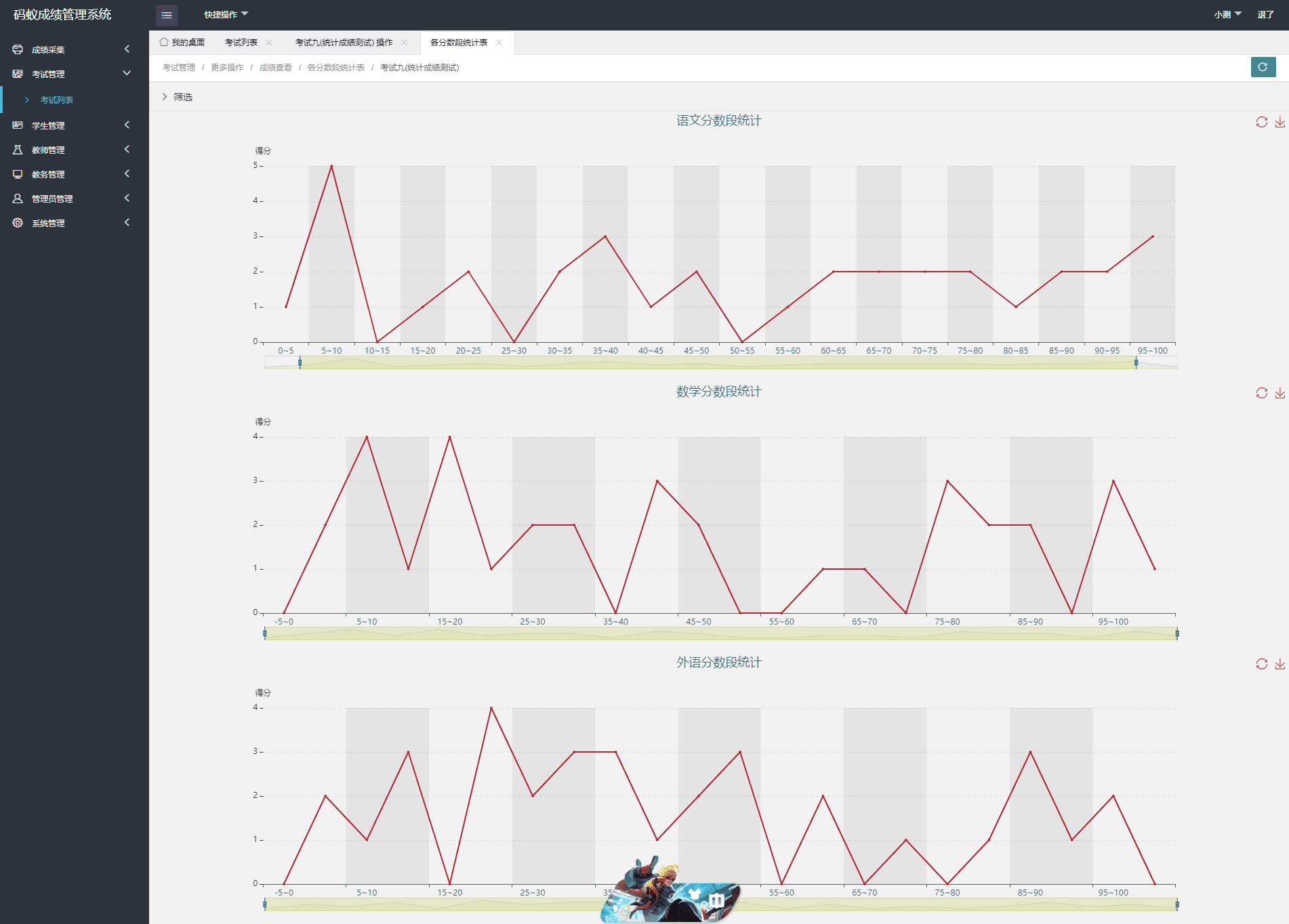Click the 成绩采集 sidebar icon
Screen dimensions: 1289x924
[x=18, y=49]
